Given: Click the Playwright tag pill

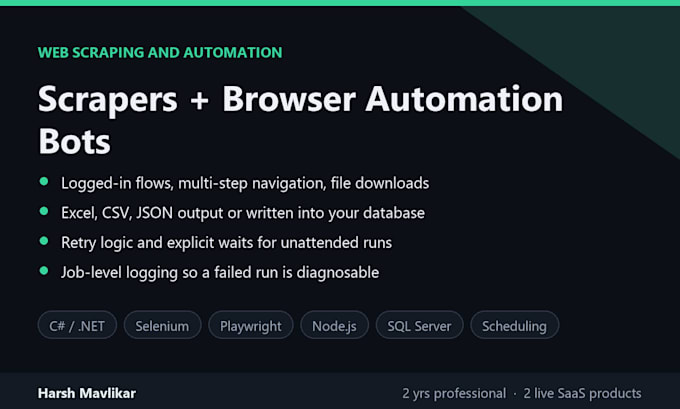Looking at the screenshot, I should point(251,325).
